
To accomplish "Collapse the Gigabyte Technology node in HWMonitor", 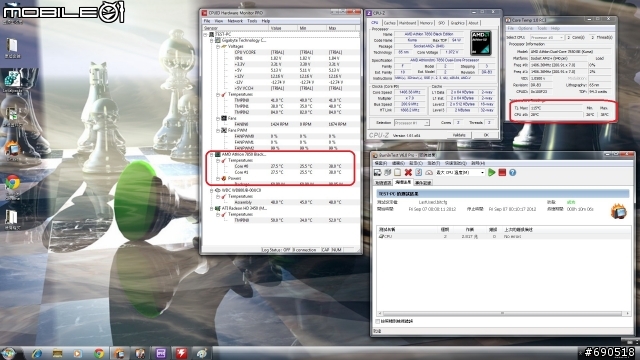I will pos(212,40).
